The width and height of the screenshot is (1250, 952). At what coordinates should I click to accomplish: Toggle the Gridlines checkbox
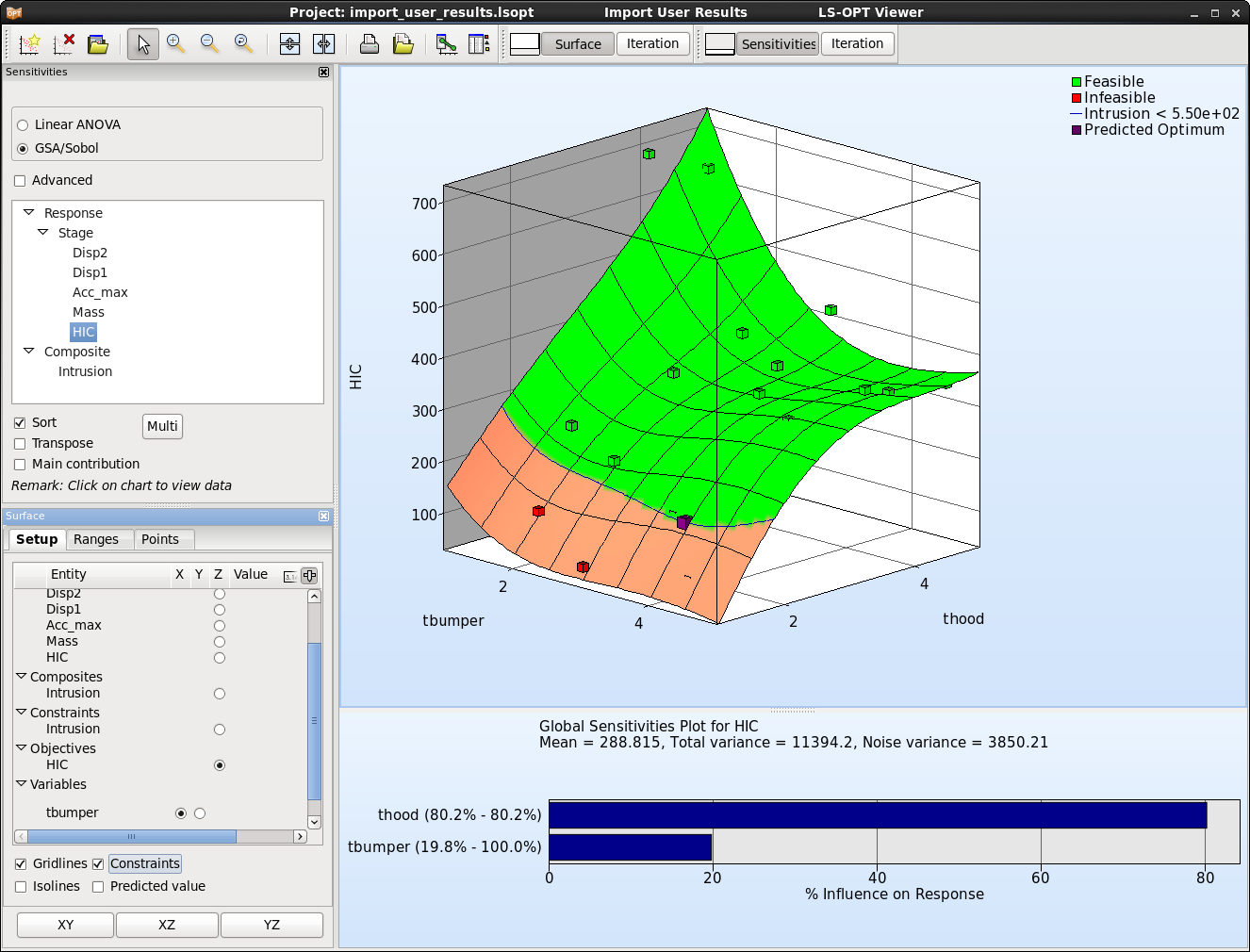pos(21,863)
